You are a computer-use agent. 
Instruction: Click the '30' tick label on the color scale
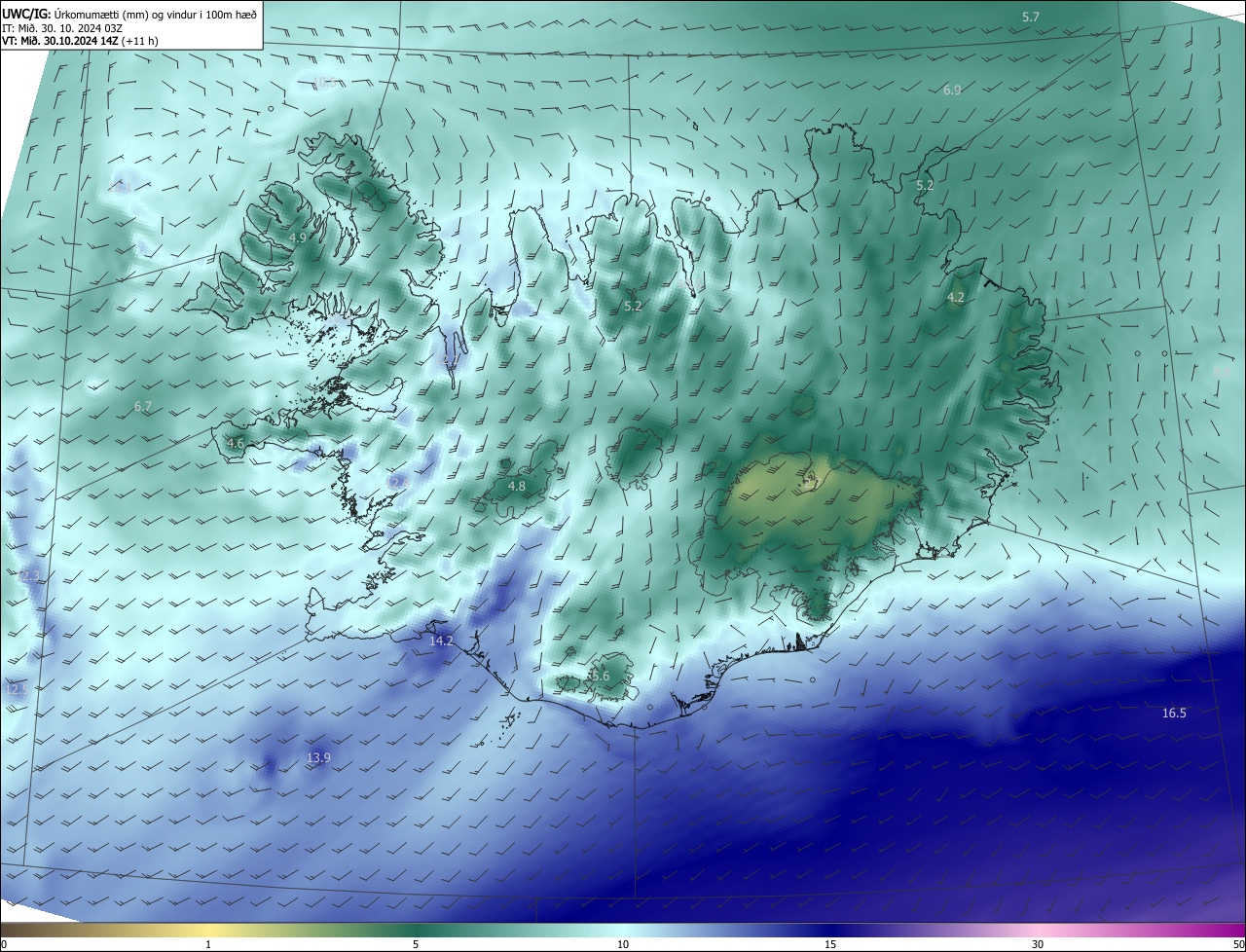[x=1038, y=944]
